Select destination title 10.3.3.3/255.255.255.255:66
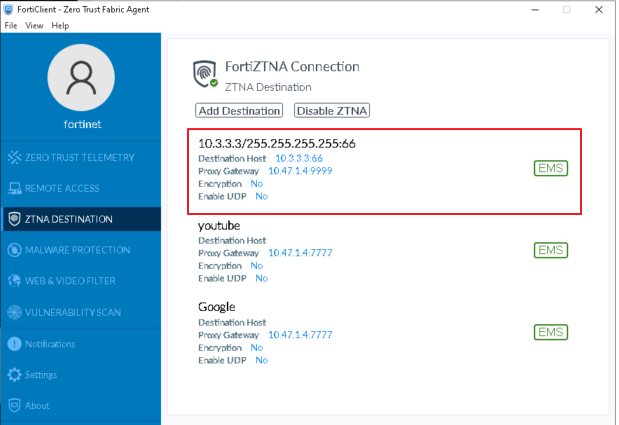This screenshot has width=619, height=425. point(277,144)
